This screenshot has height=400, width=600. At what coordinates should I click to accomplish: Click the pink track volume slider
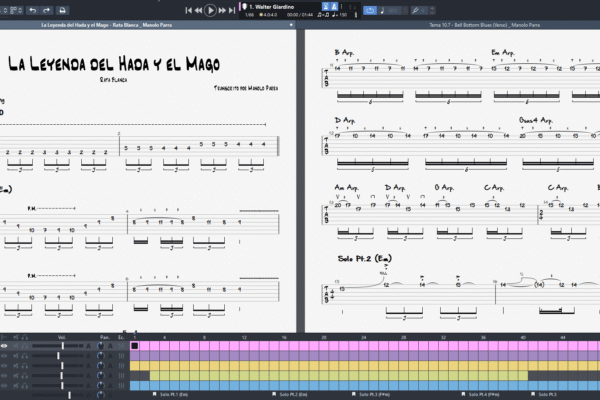[x=57, y=346]
